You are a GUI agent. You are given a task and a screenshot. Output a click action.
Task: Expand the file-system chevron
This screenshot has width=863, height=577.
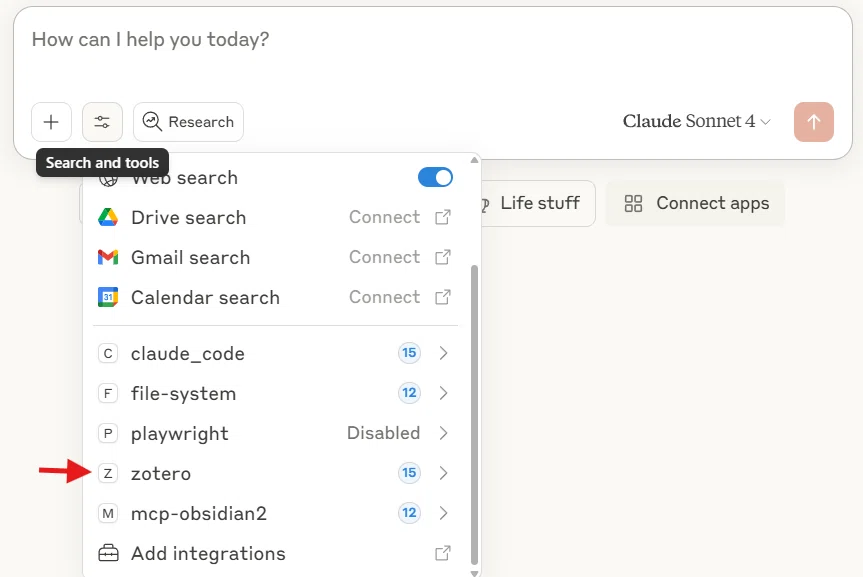(x=444, y=393)
